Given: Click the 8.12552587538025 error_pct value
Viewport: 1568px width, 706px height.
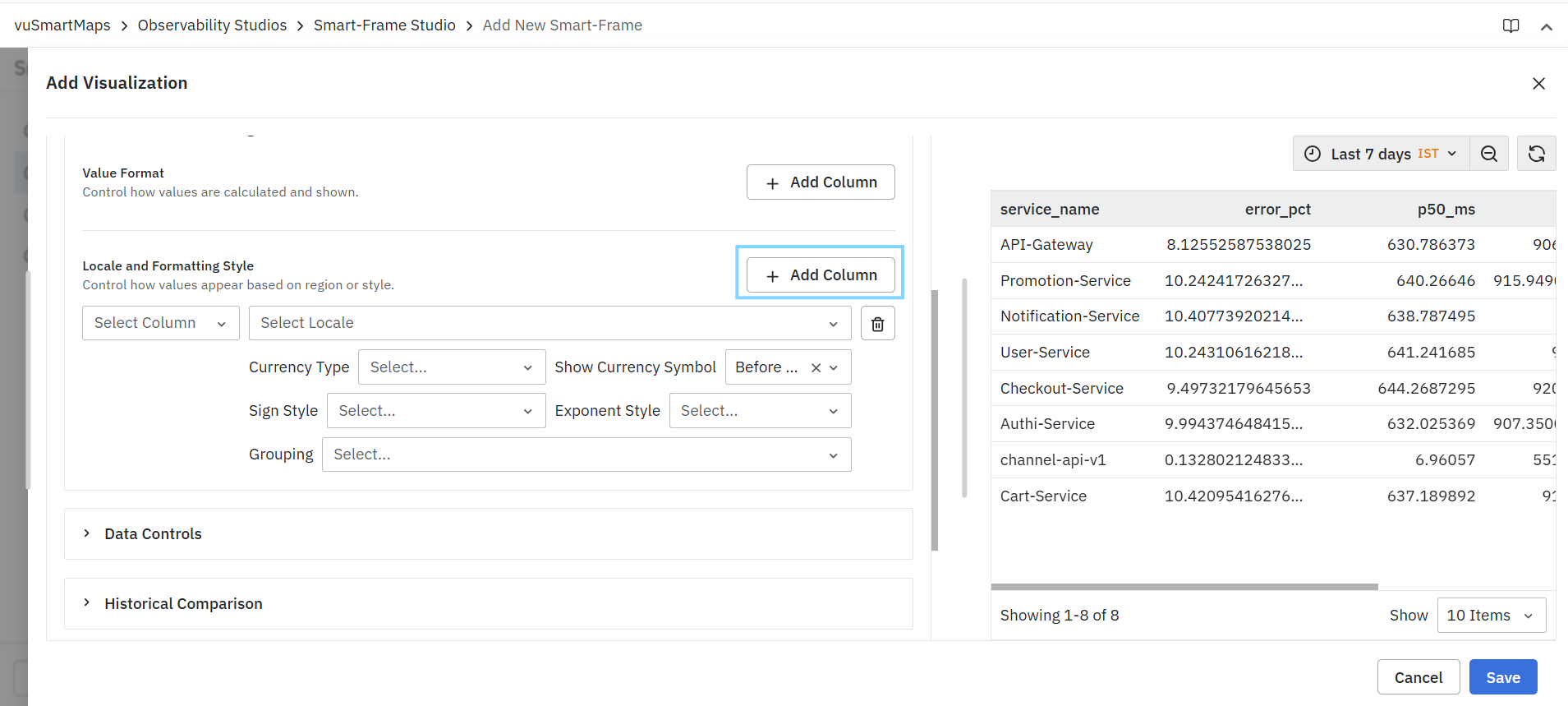Looking at the screenshot, I should [1239, 245].
